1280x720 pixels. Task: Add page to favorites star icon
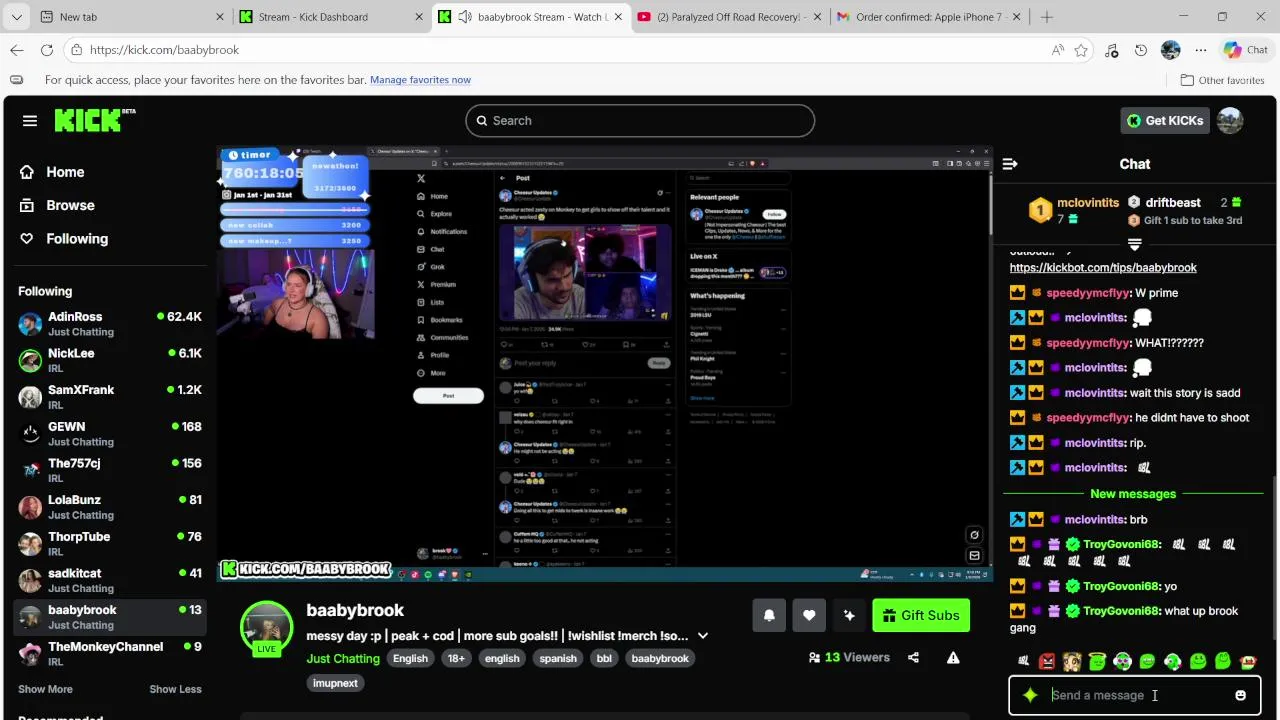(x=1081, y=50)
